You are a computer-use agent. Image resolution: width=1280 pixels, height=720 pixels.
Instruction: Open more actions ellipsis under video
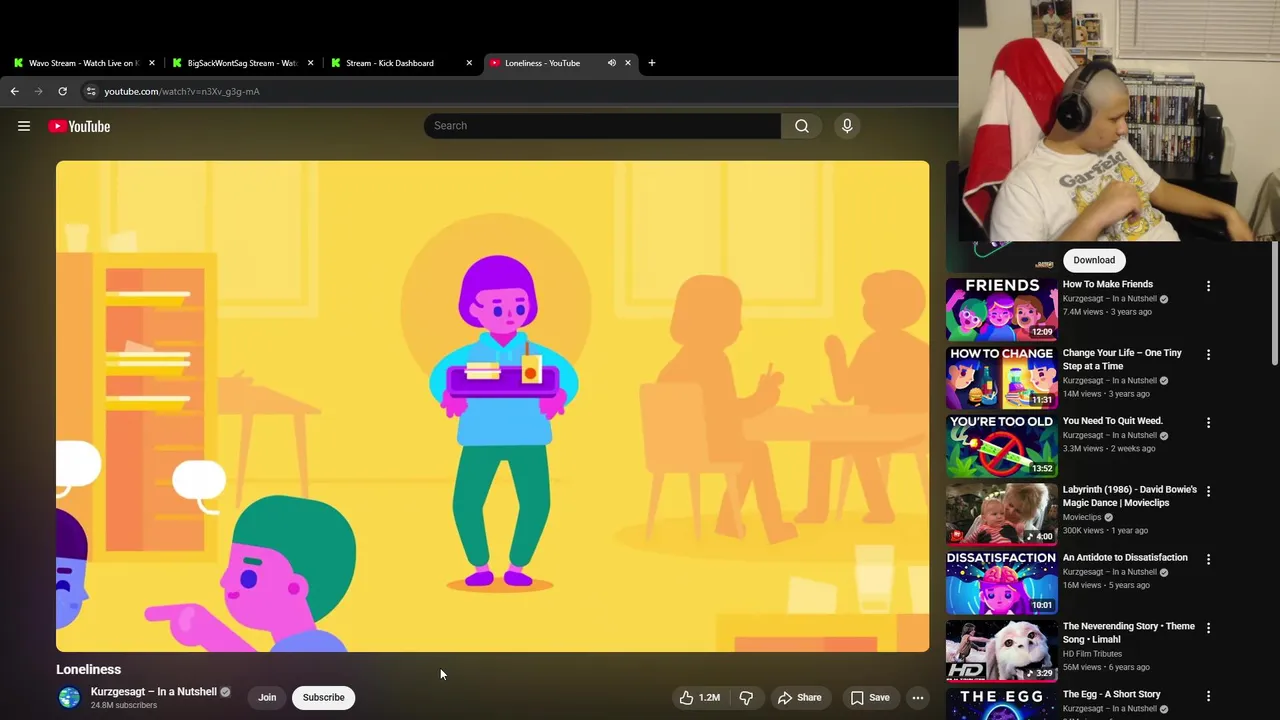click(x=918, y=698)
